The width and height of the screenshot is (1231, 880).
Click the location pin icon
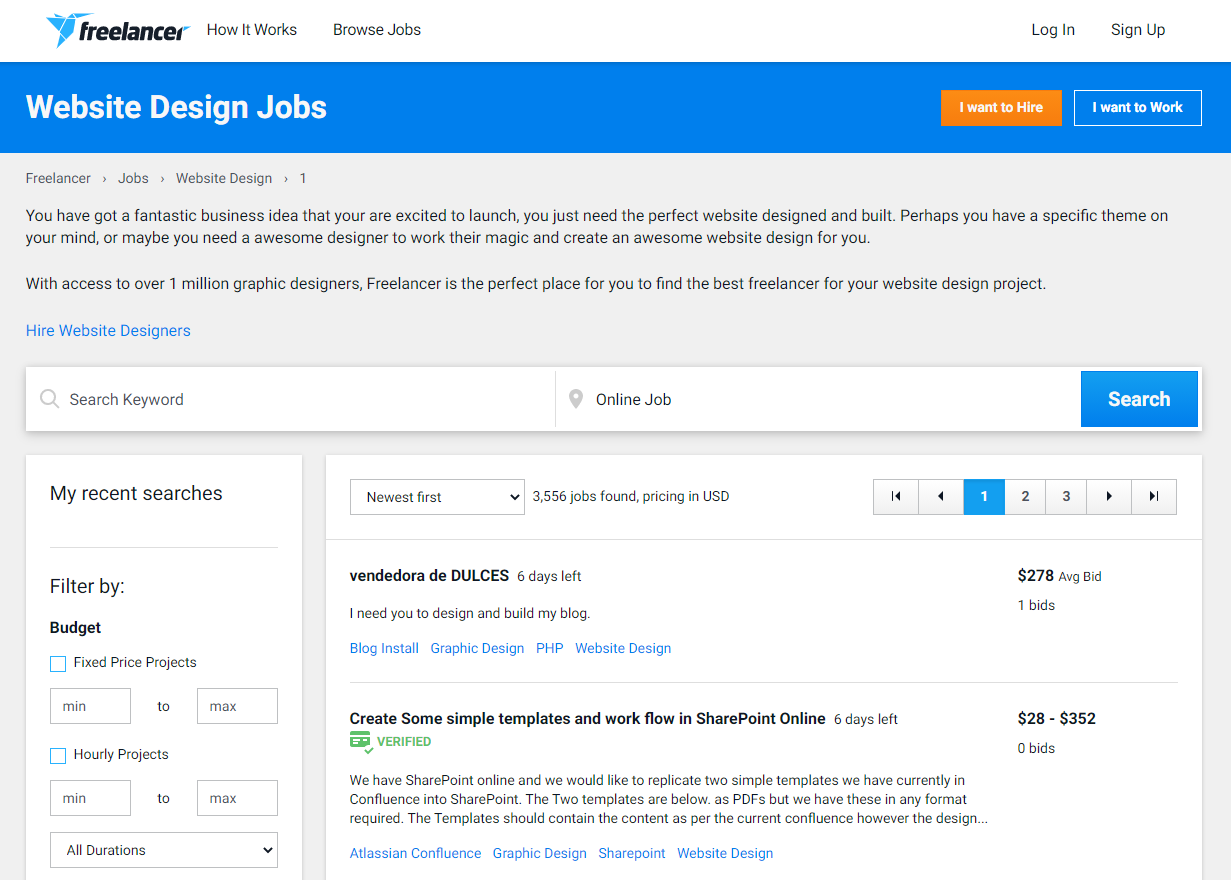(x=576, y=399)
